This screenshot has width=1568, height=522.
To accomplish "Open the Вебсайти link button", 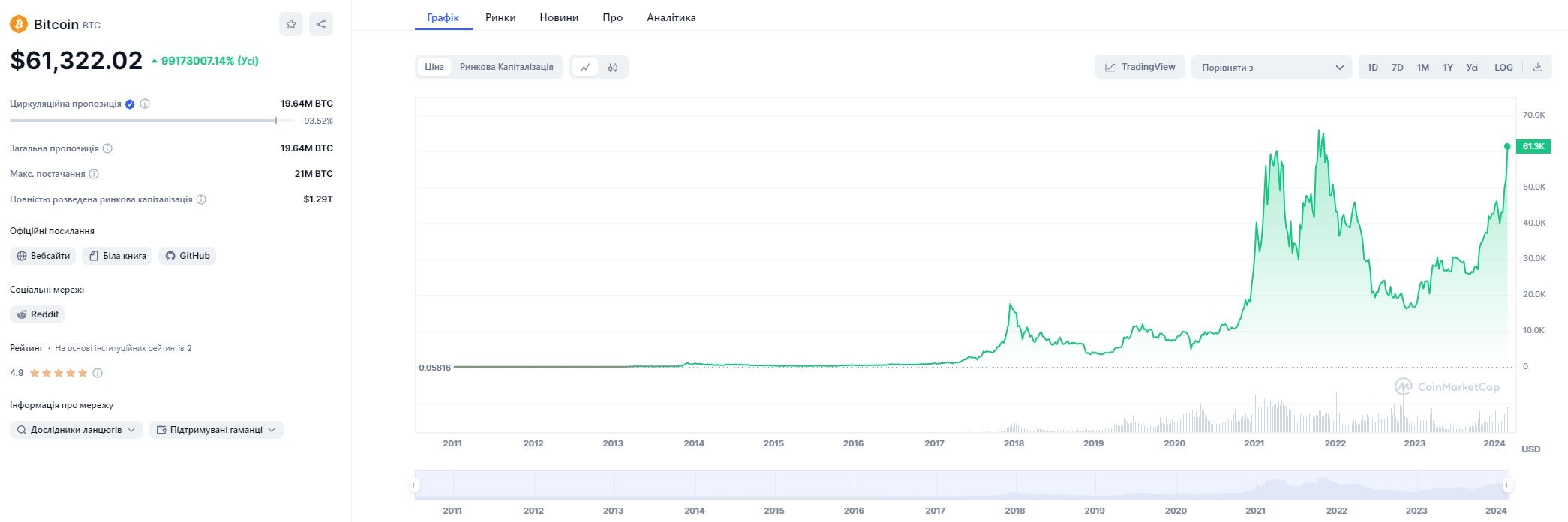I will pyautogui.click(x=43, y=256).
